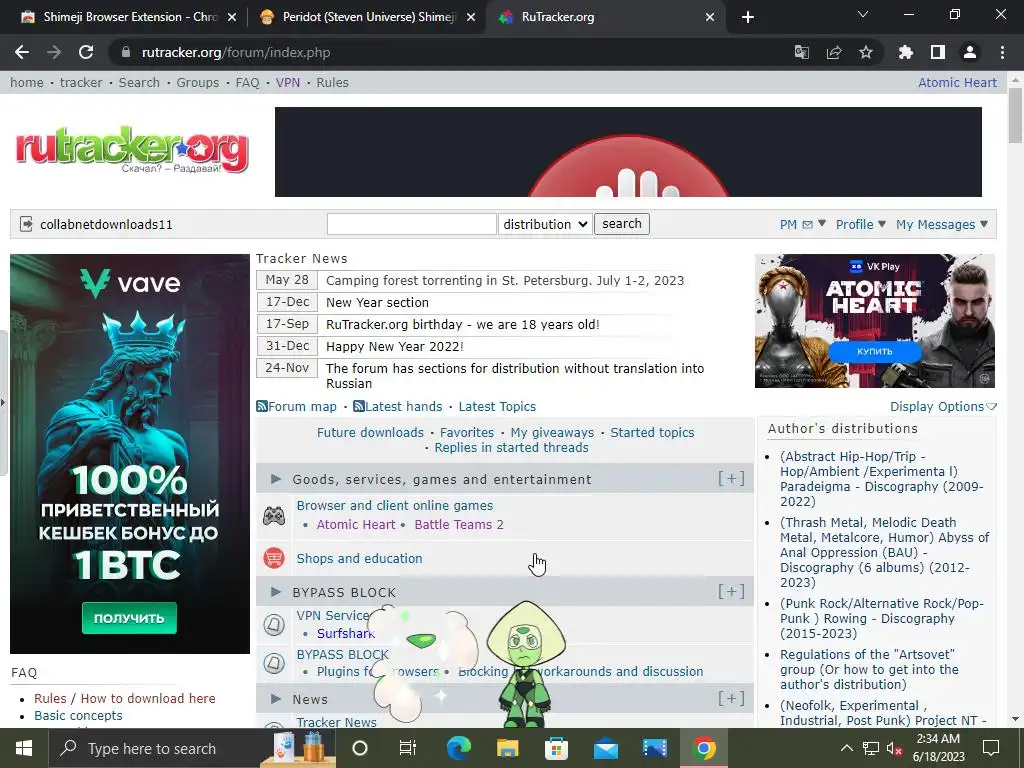
Task: Open the FAQ menu item
Action: pos(248,82)
